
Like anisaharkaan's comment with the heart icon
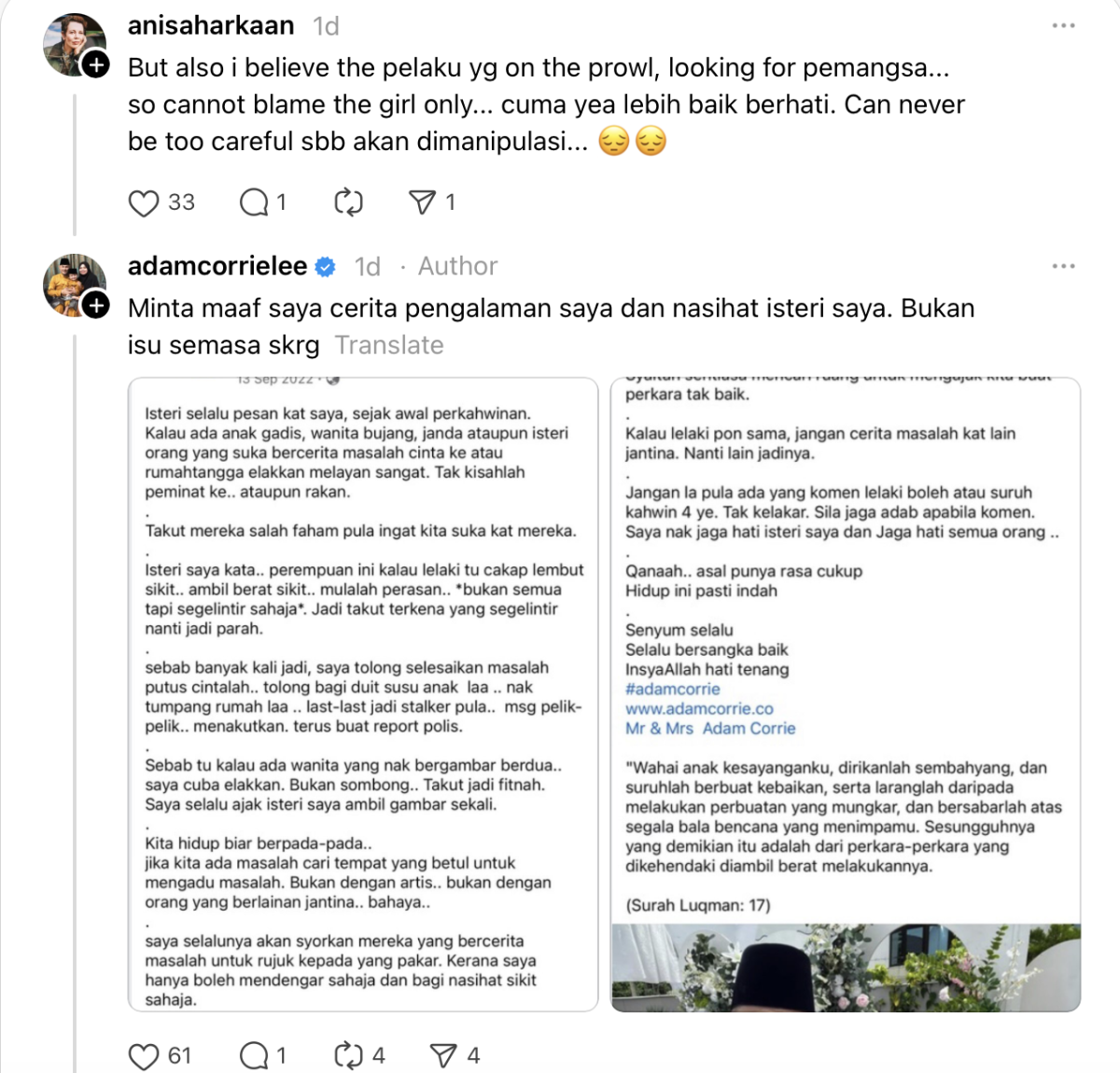[143, 202]
